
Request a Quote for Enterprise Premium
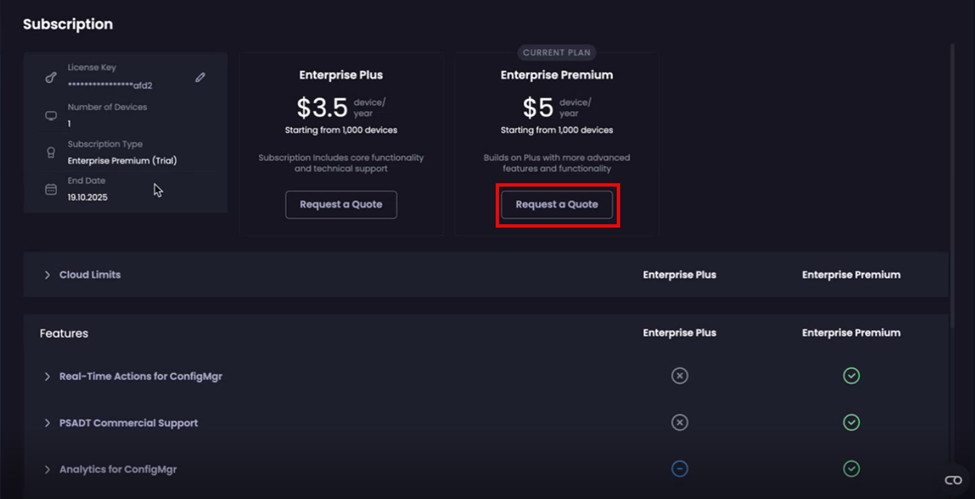557,205
